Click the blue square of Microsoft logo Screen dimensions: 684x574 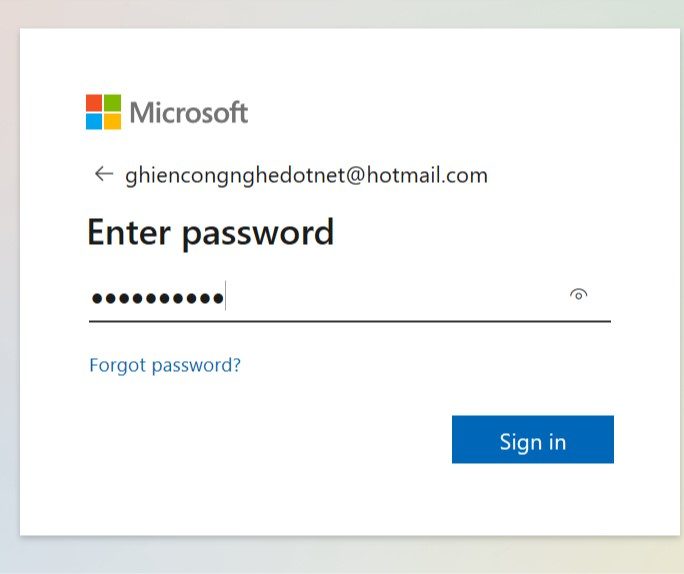(94, 121)
